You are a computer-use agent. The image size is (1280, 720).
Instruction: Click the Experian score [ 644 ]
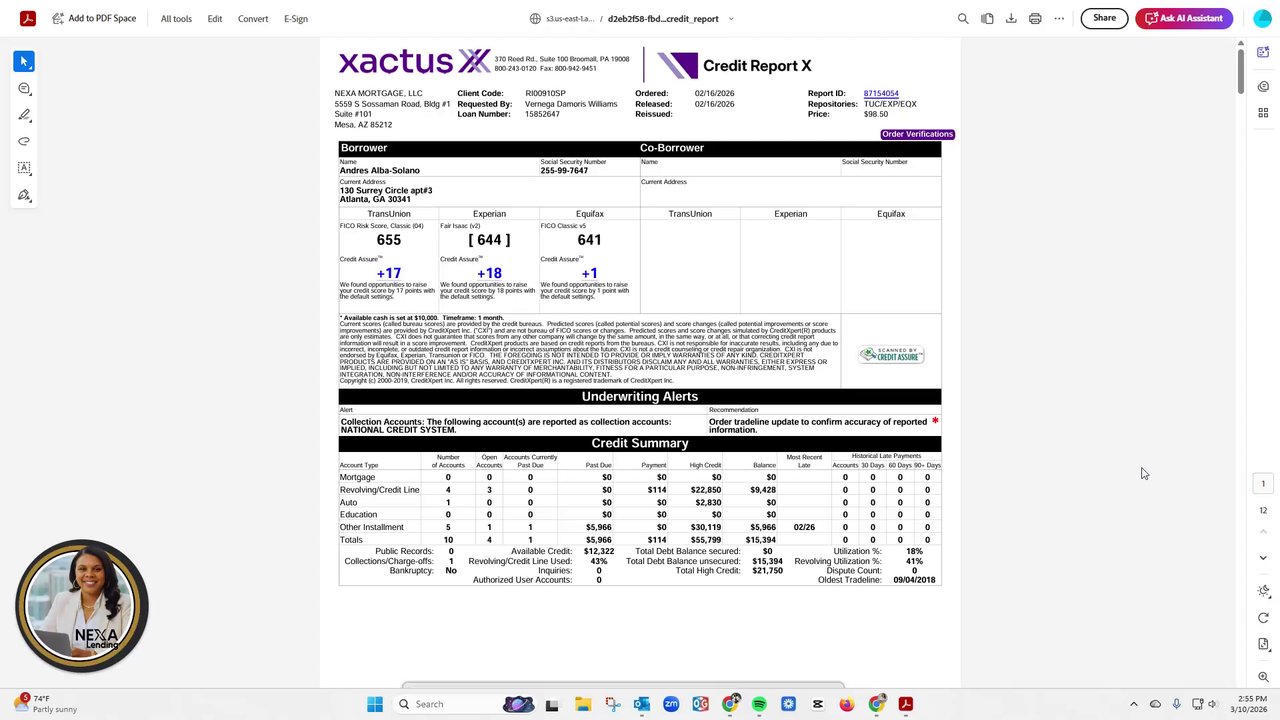point(489,240)
